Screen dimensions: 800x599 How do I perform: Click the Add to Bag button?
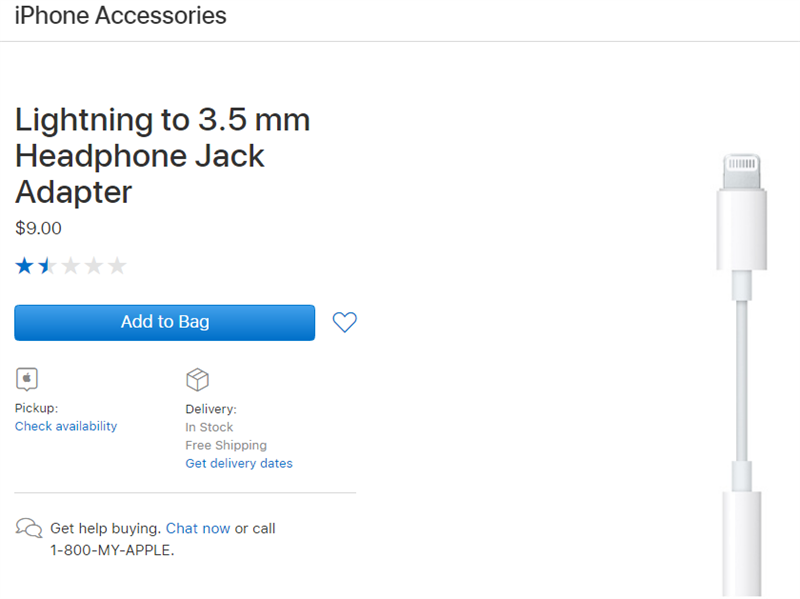point(164,322)
